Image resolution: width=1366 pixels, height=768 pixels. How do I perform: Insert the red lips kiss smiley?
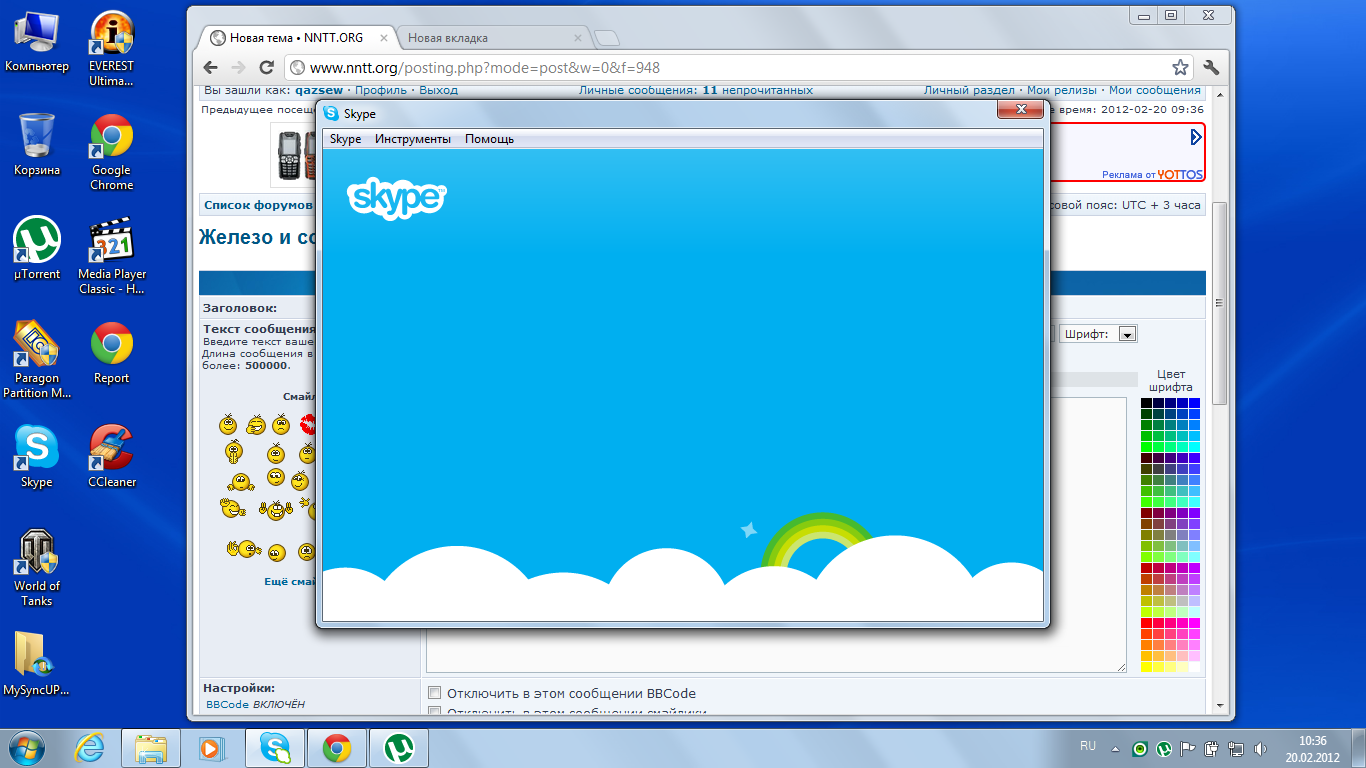pos(308,424)
